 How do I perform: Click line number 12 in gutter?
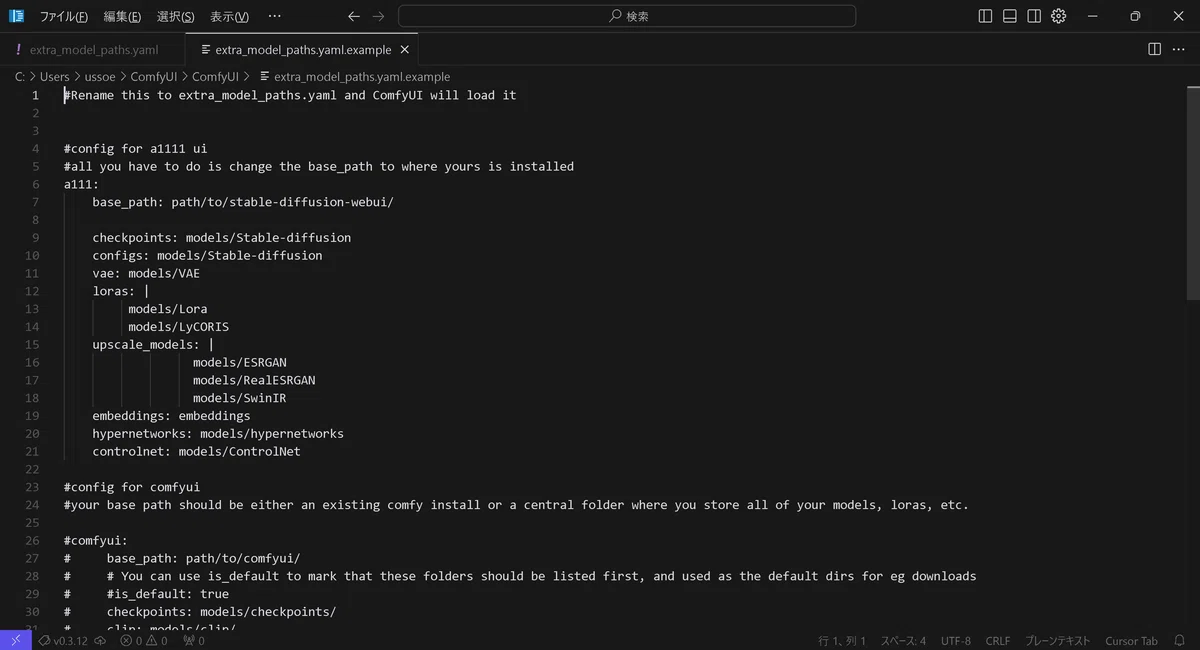point(32,291)
